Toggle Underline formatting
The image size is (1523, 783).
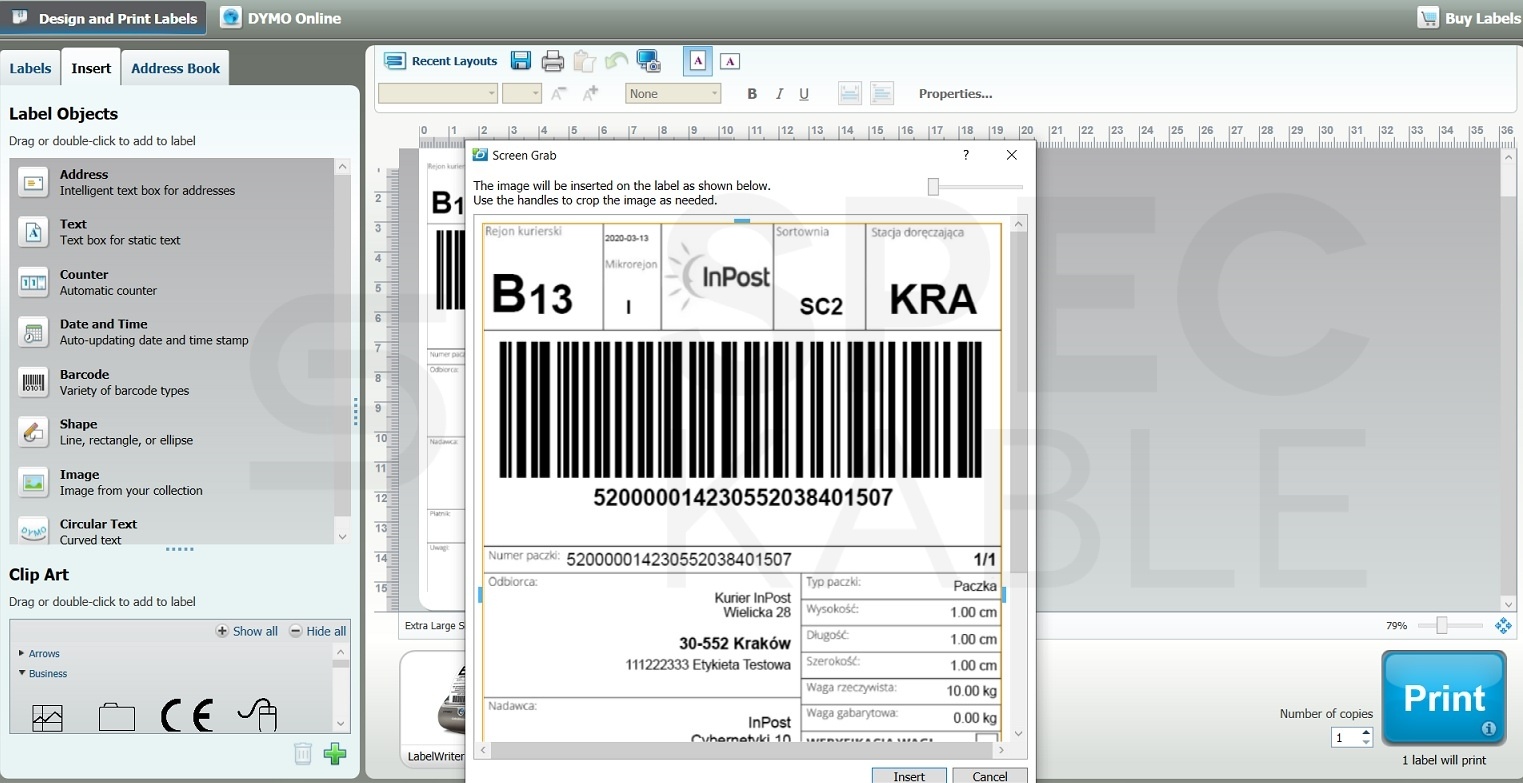pyautogui.click(x=804, y=94)
